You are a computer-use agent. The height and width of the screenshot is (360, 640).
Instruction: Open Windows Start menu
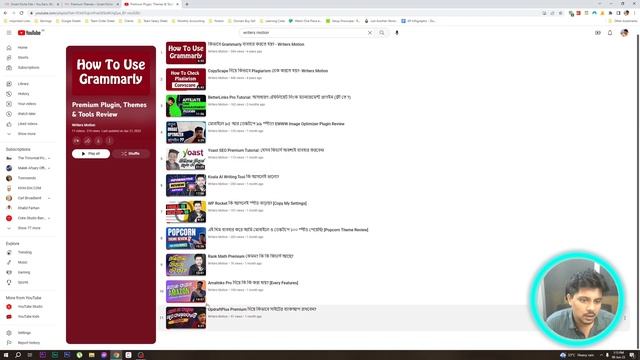coord(6,355)
